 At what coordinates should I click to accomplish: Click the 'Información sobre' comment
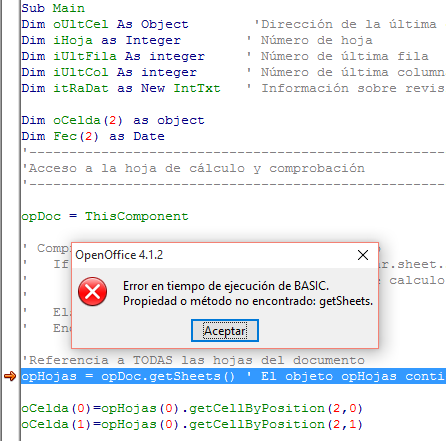tap(346, 88)
